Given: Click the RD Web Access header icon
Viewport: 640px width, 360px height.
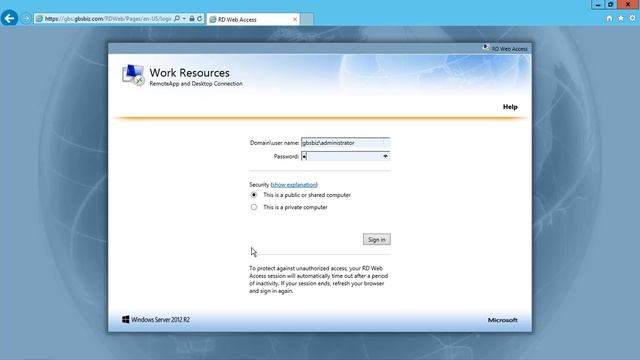Looking at the screenshot, I should point(486,48).
